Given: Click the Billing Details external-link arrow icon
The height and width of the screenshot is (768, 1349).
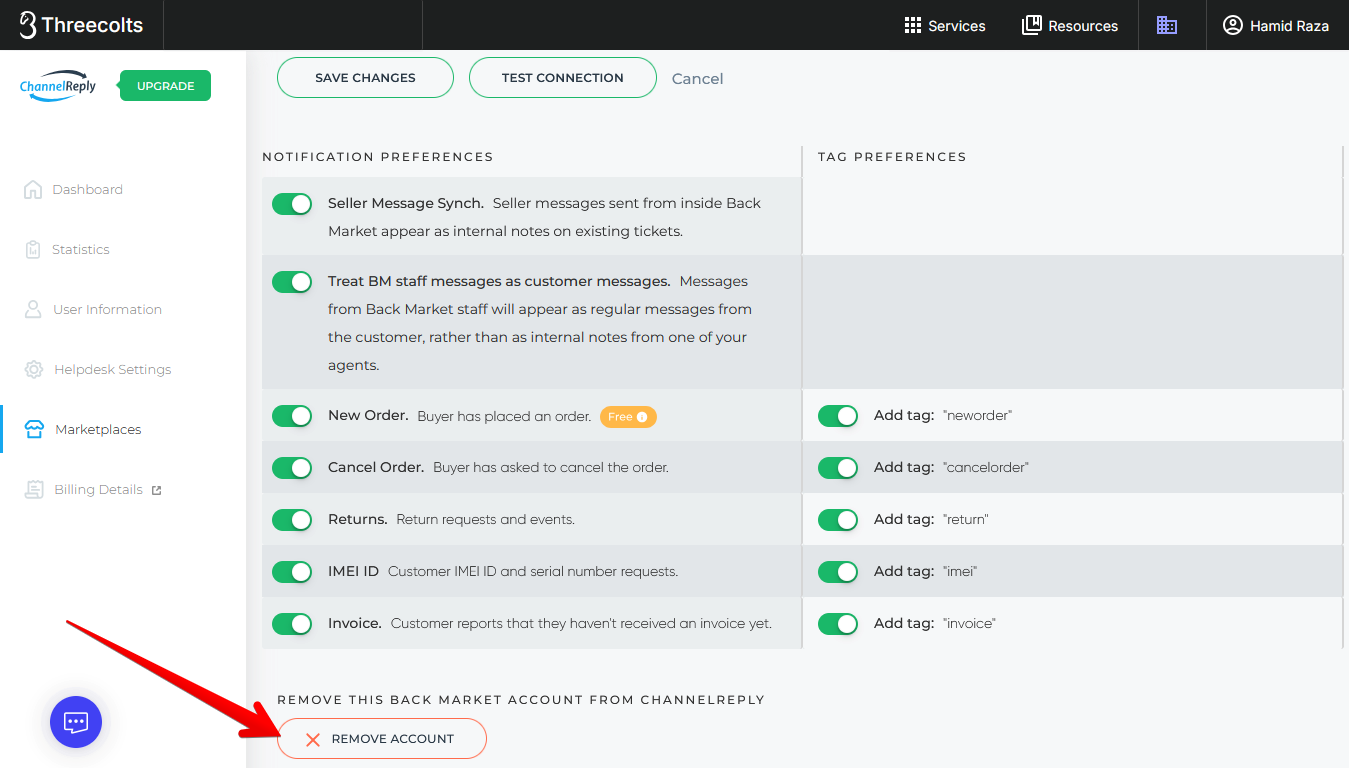Looking at the screenshot, I should pyautogui.click(x=157, y=490).
